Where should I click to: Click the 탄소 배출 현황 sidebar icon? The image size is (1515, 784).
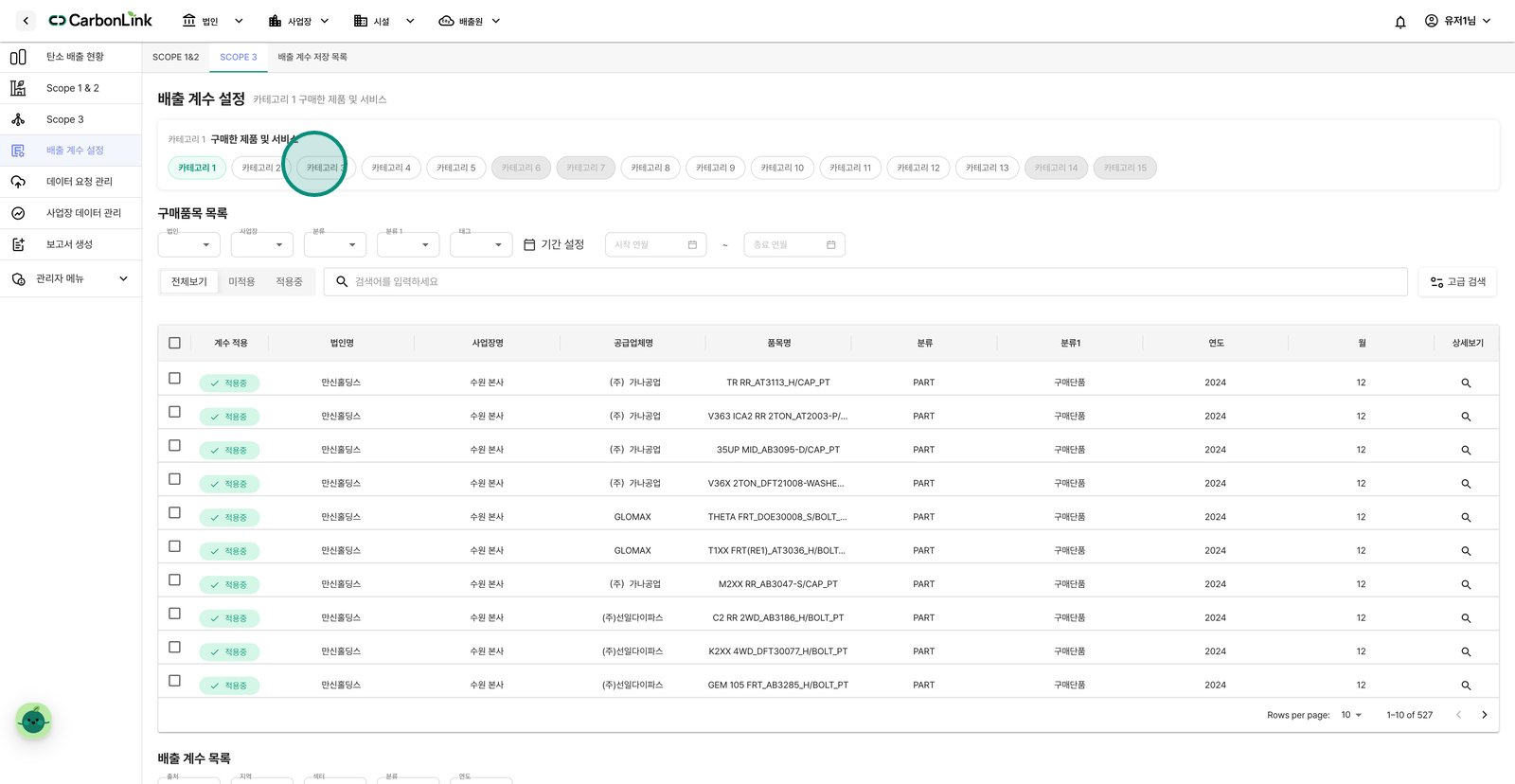click(18, 57)
